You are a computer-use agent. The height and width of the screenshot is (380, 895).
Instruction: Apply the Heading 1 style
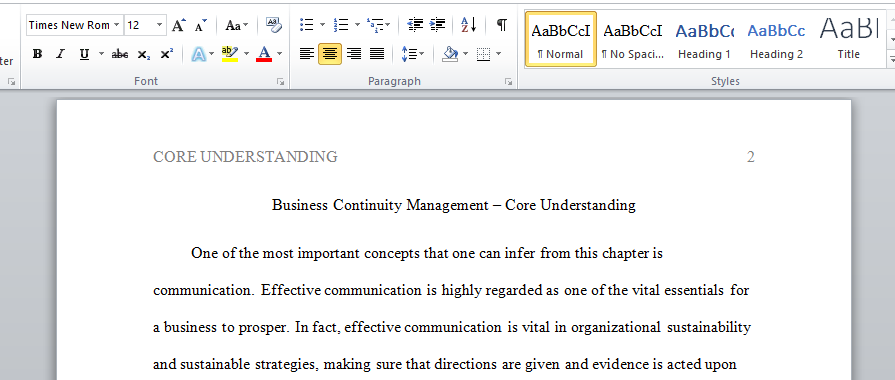(x=704, y=39)
